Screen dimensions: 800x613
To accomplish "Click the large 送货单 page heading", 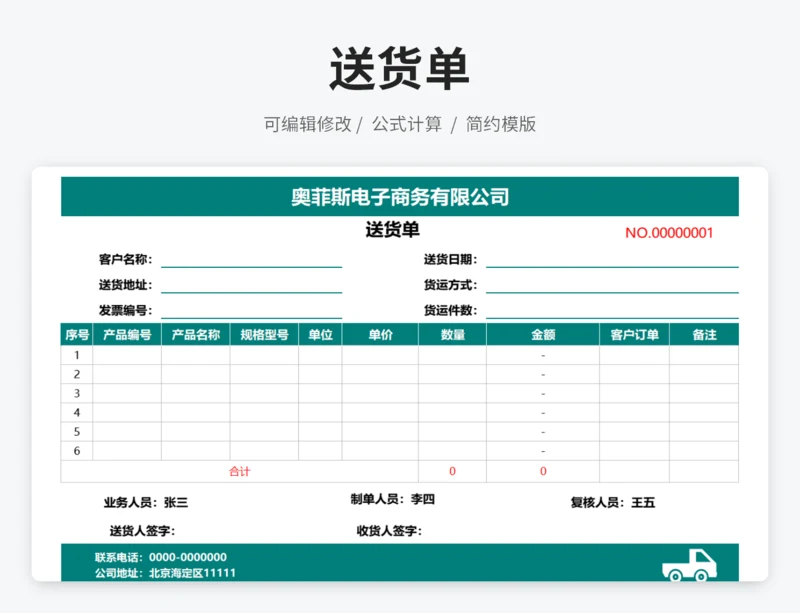I will [x=399, y=68].
